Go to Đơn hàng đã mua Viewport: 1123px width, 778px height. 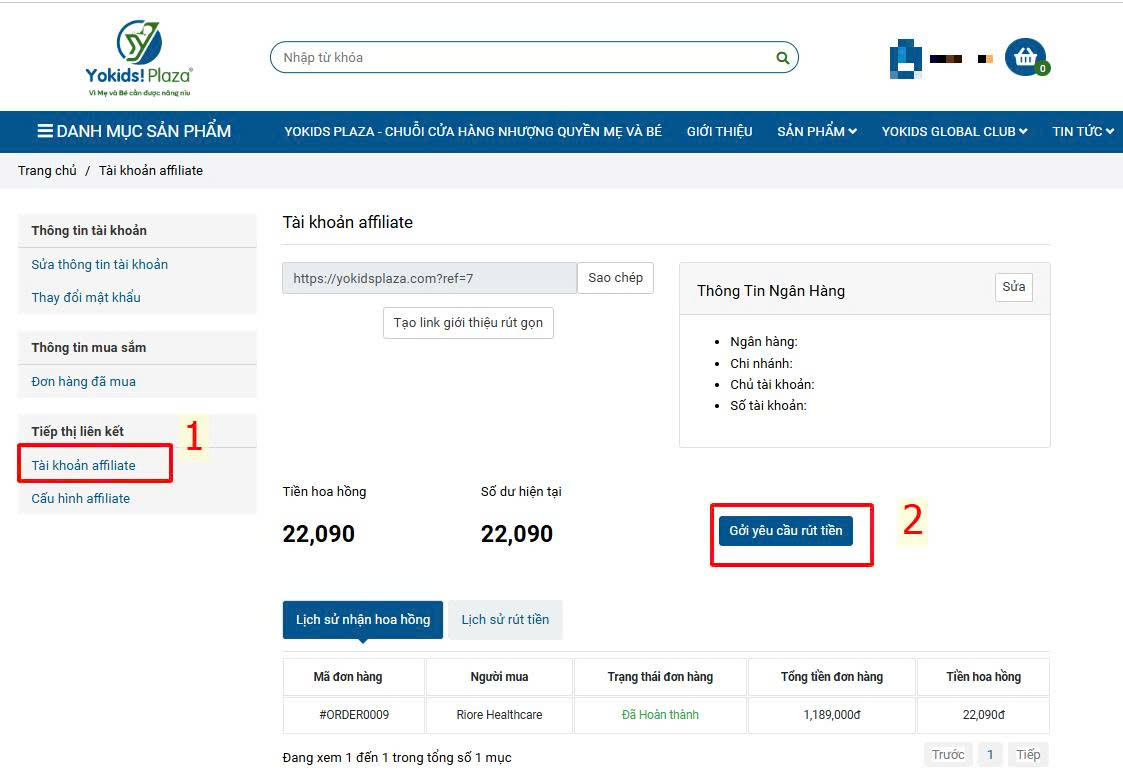click(83, 382)
